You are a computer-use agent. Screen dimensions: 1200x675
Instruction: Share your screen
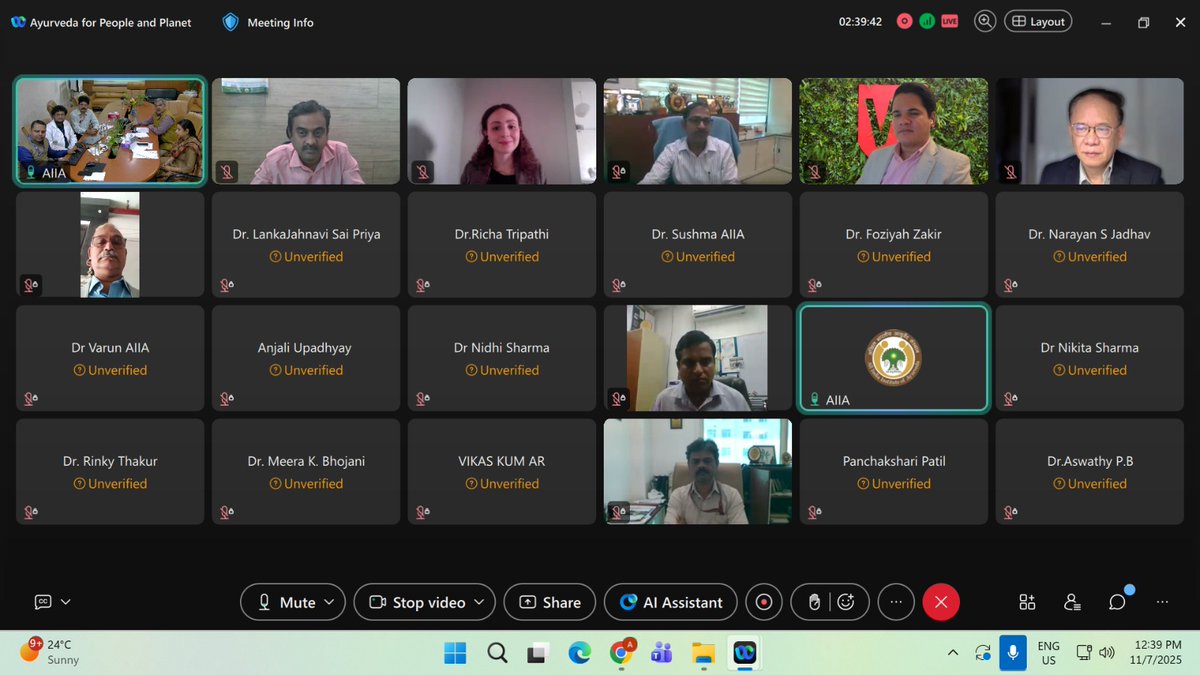point(549,602)
